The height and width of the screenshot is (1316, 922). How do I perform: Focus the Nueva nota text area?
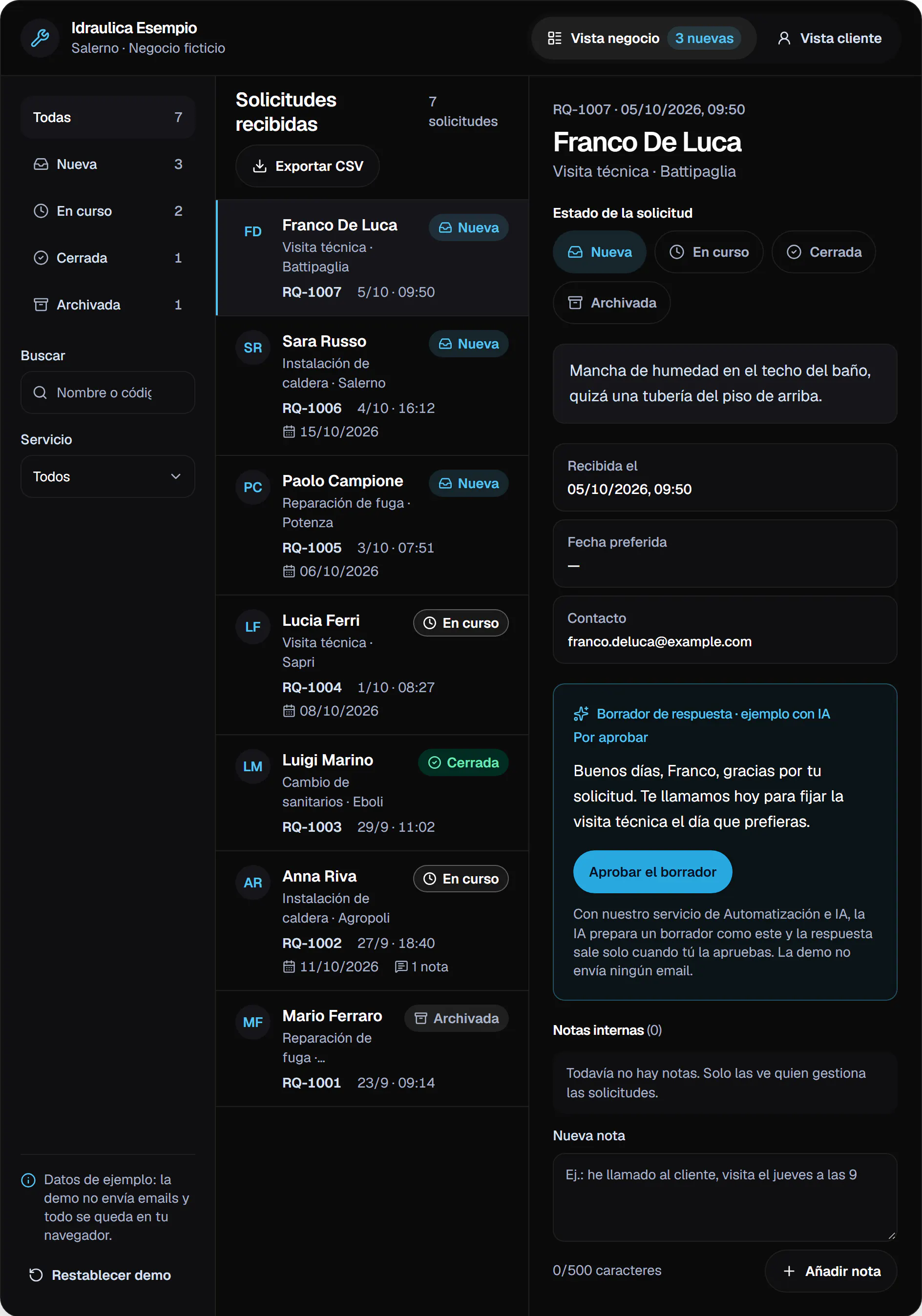tap(725, 1197)
